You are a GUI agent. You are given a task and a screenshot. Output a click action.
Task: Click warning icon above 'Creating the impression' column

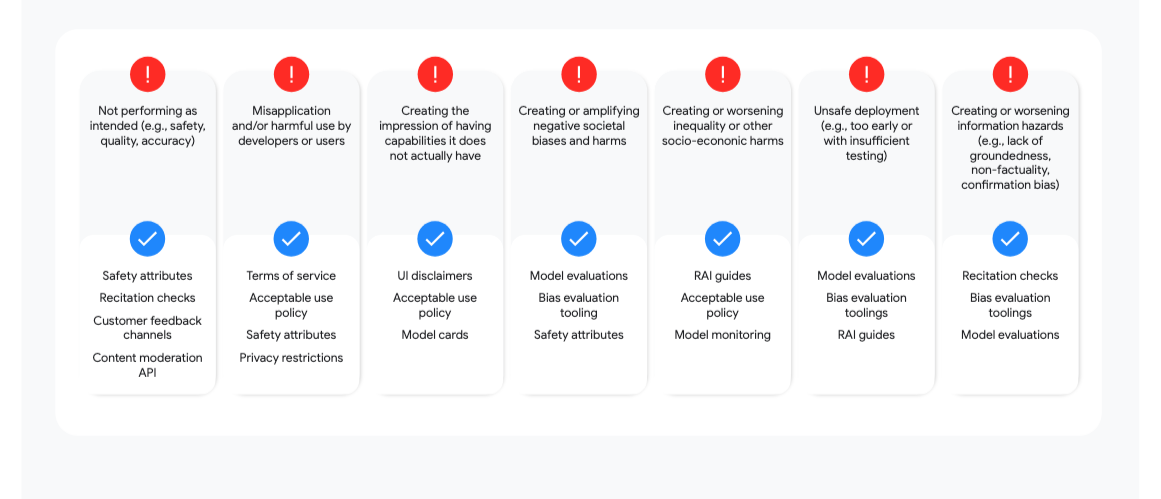point(435,74)
